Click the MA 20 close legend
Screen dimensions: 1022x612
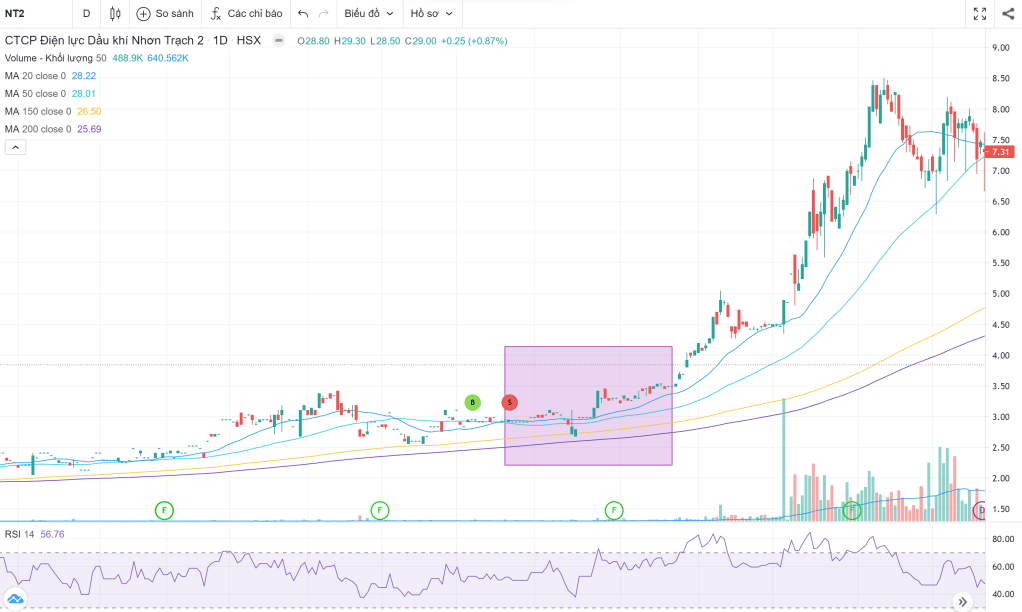point(36,75)
